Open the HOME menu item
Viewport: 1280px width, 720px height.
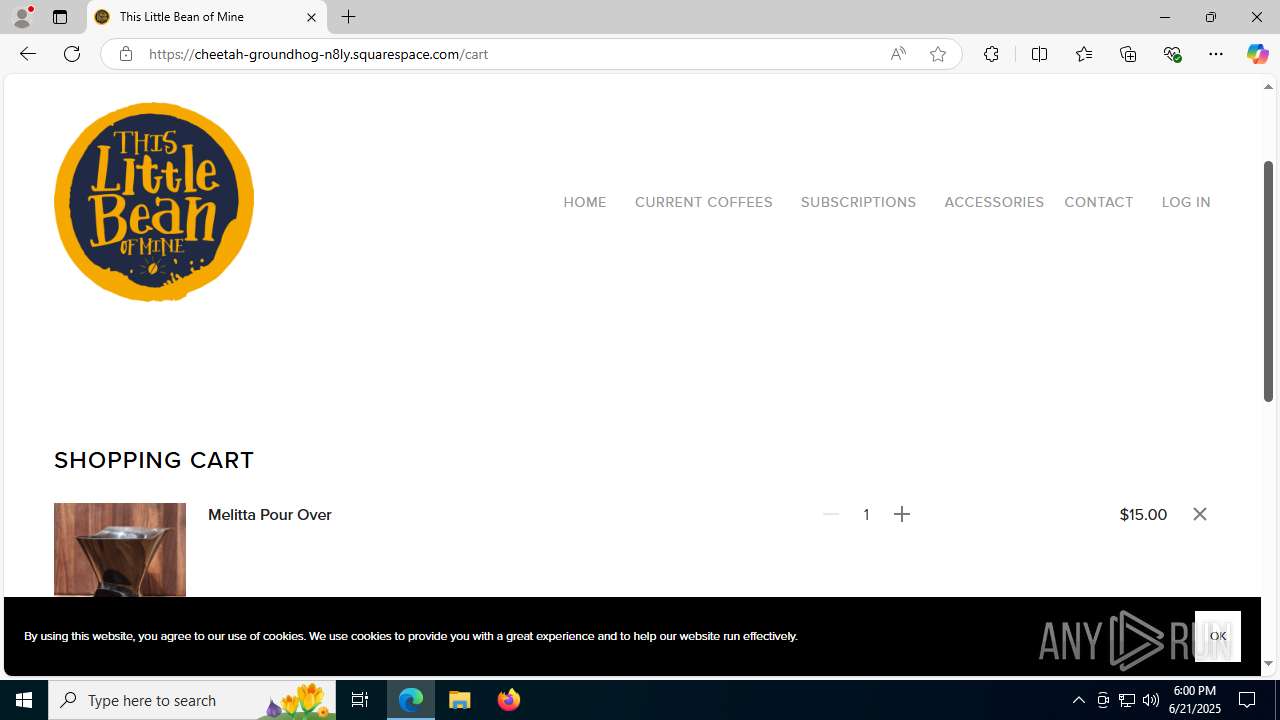pyautogui.click(x=584, y=202)
